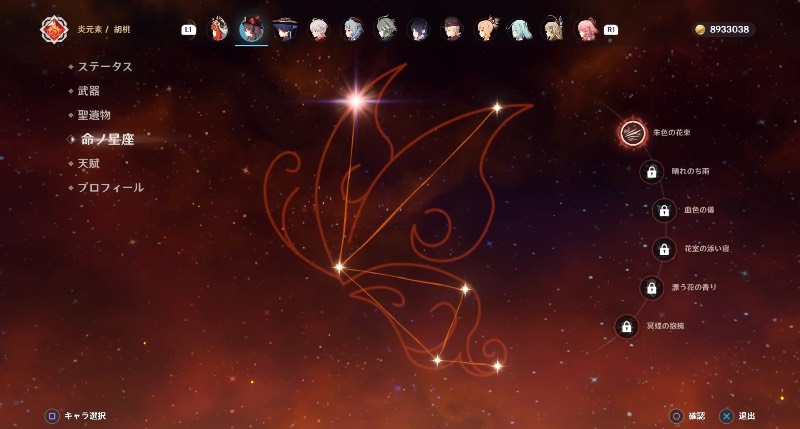Click the 炎元素 / 胡桃 title text
Viewport: 800px width, 429px height.
104,30
